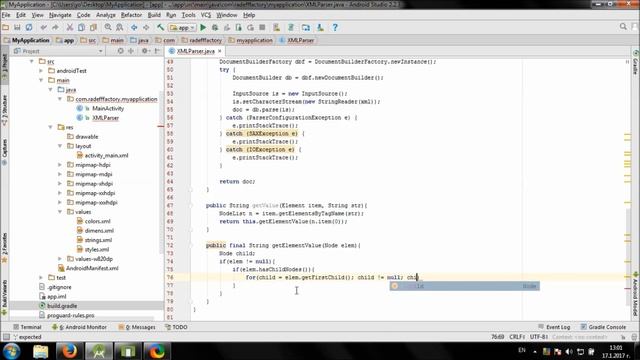This screenshot has width=640, height=360.
Task: Open the Gradle Console
Action: [x=603, y=327]
